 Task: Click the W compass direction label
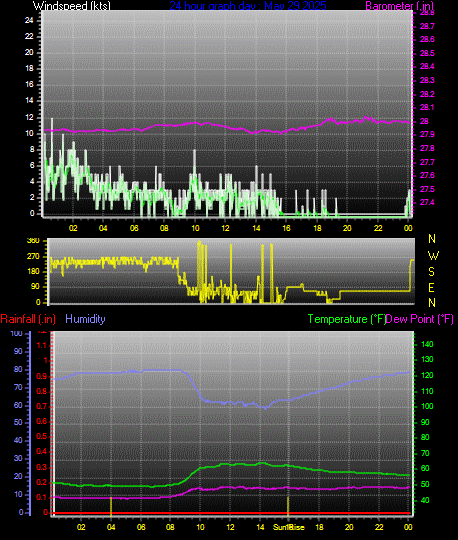(x=433, y=256)
